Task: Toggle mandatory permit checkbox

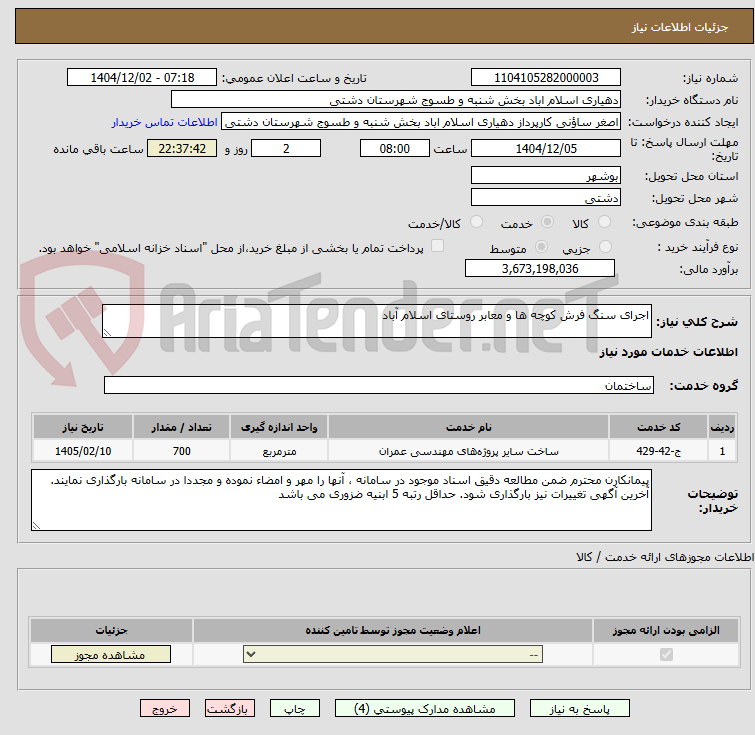Action: point(666,655)
